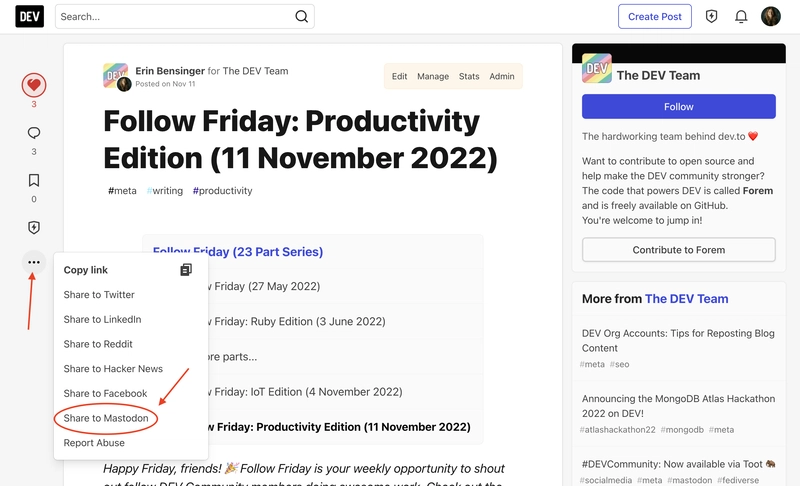Choose Share to Twitter

tap(99, 295)
